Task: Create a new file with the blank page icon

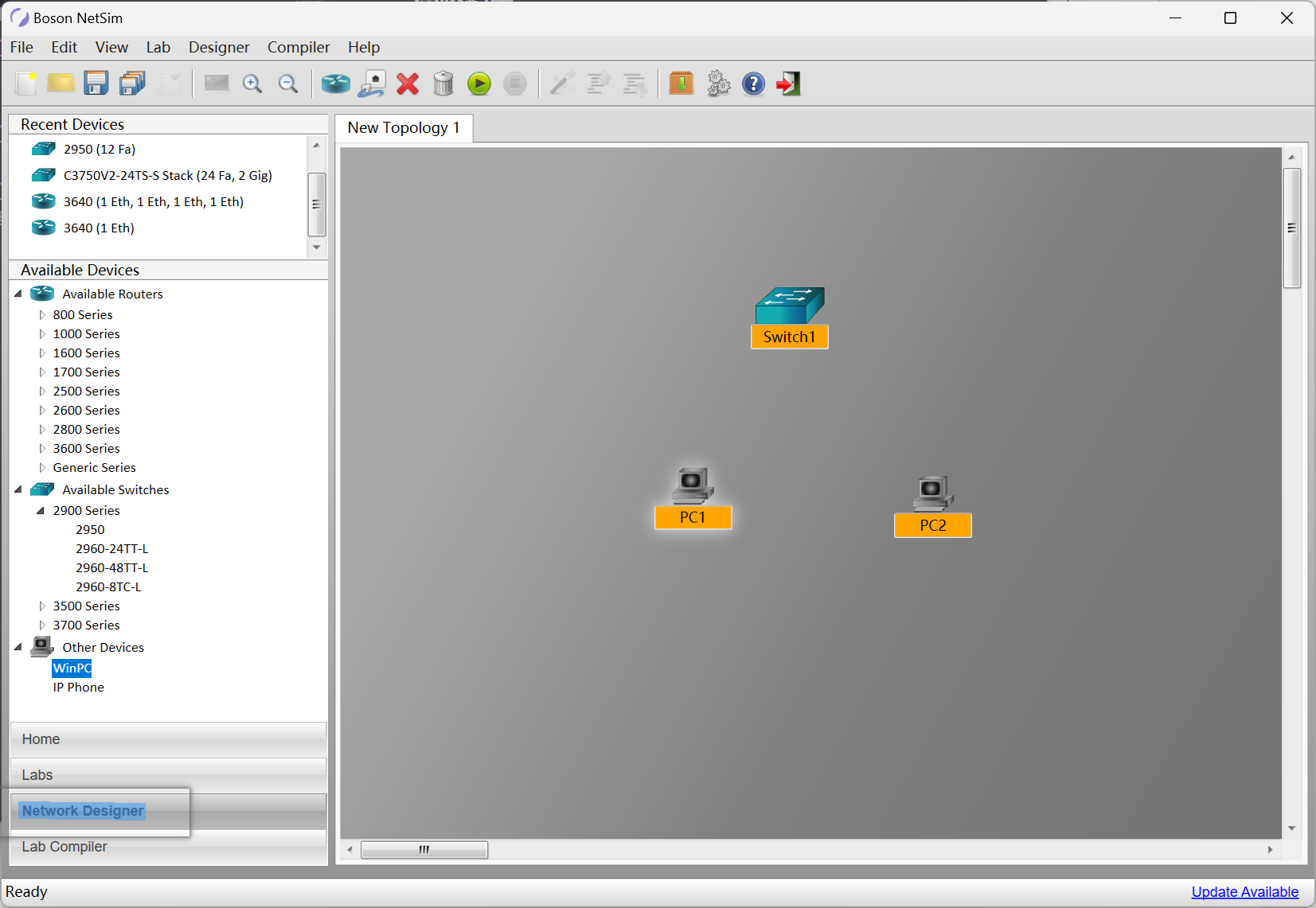Action: (25, 84)
